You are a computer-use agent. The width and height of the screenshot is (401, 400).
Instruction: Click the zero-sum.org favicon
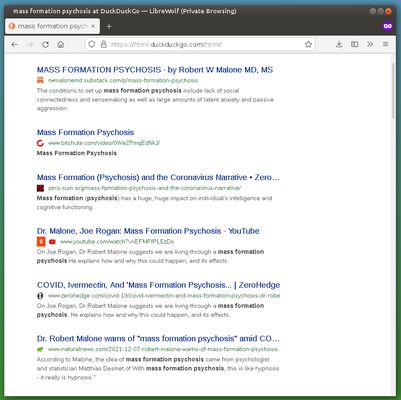point(40,188)
